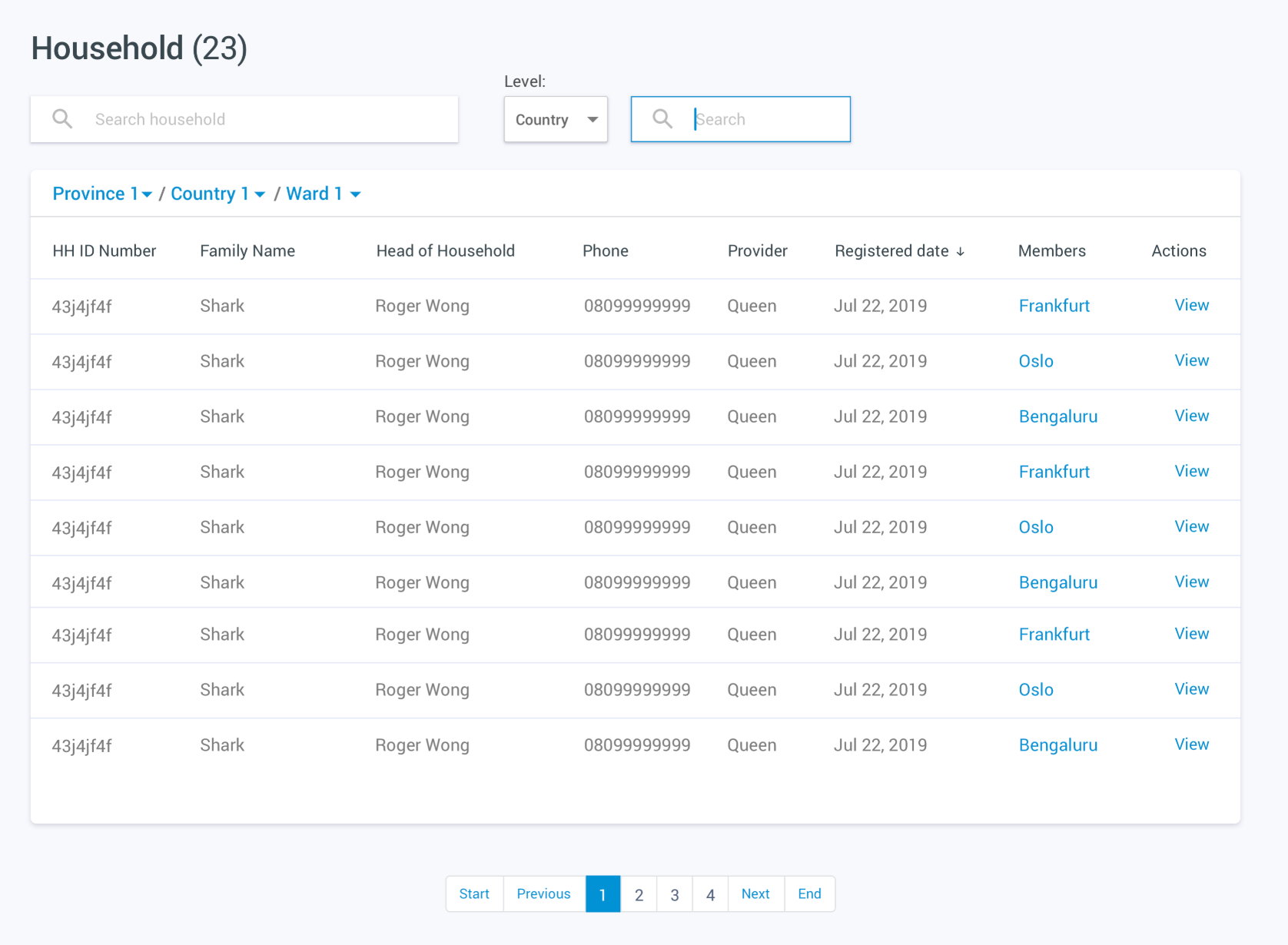The height and width of the screenshot is (945, 1288).
Task: Open Frankfurt members in the first row
Action: tap(1054, 306)
